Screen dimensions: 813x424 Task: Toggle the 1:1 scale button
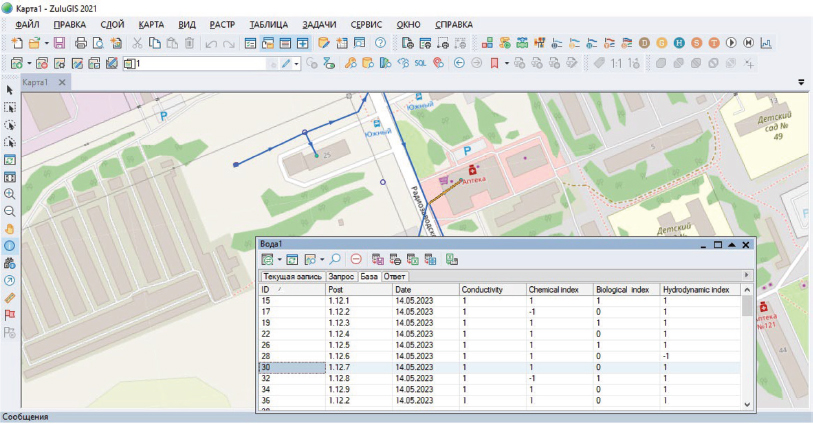617,63
